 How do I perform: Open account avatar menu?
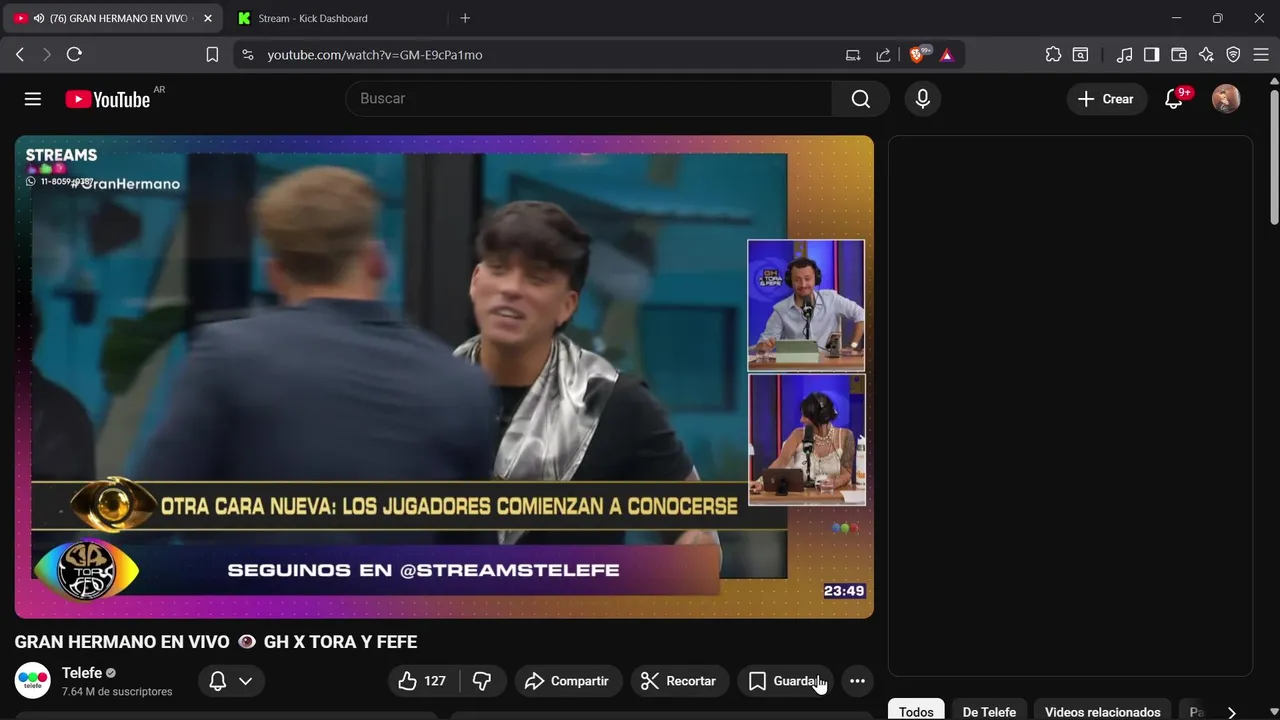tap(1226, 99)
